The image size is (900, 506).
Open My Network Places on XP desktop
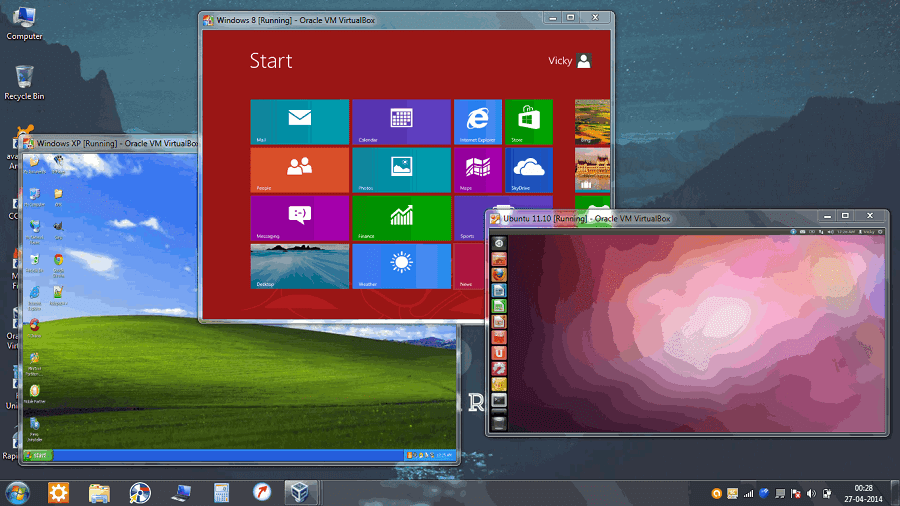[x=34, y=231]
